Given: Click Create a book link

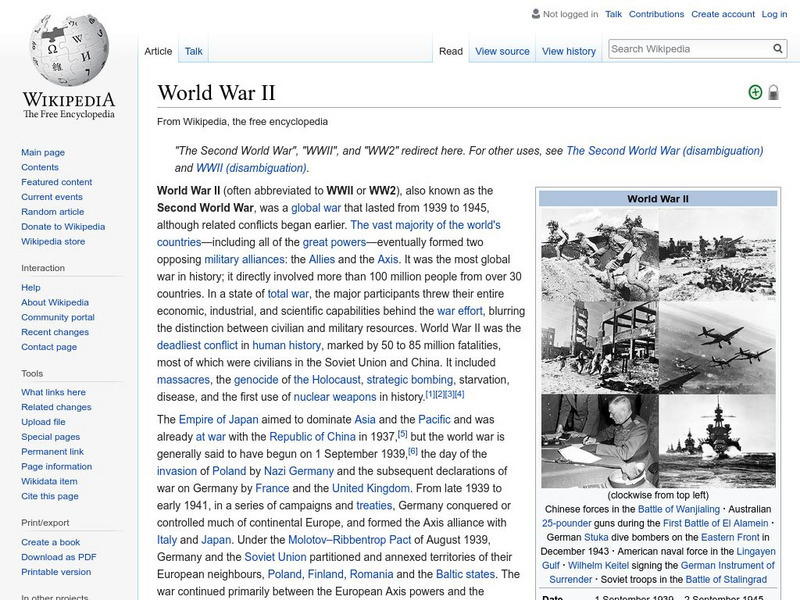Looking at the screenshot, I should 51,542.
